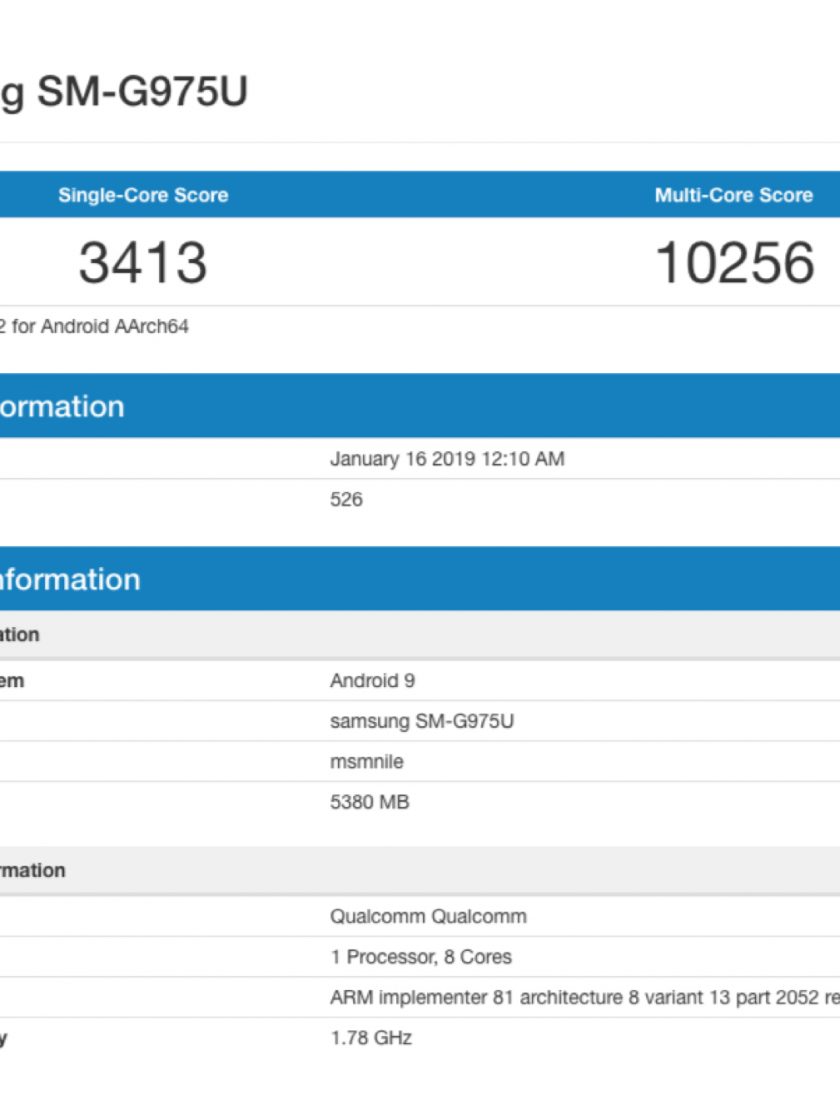The width and height of the screenshot is (840, 1120).
Task: Select the single-core score value 3413
Action: [x=143, y=262]
